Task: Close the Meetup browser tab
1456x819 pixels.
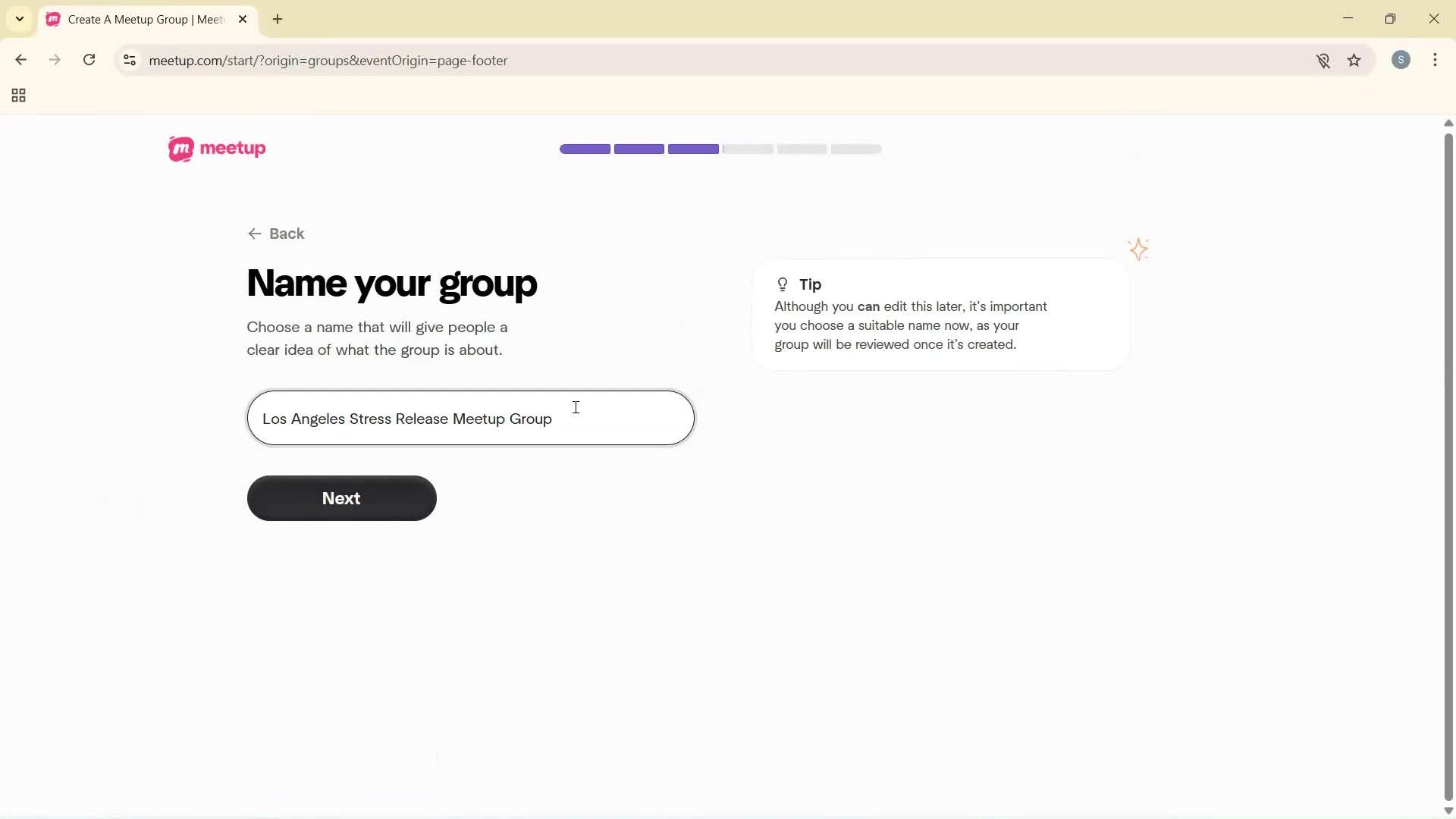Action: click(243, 19)
